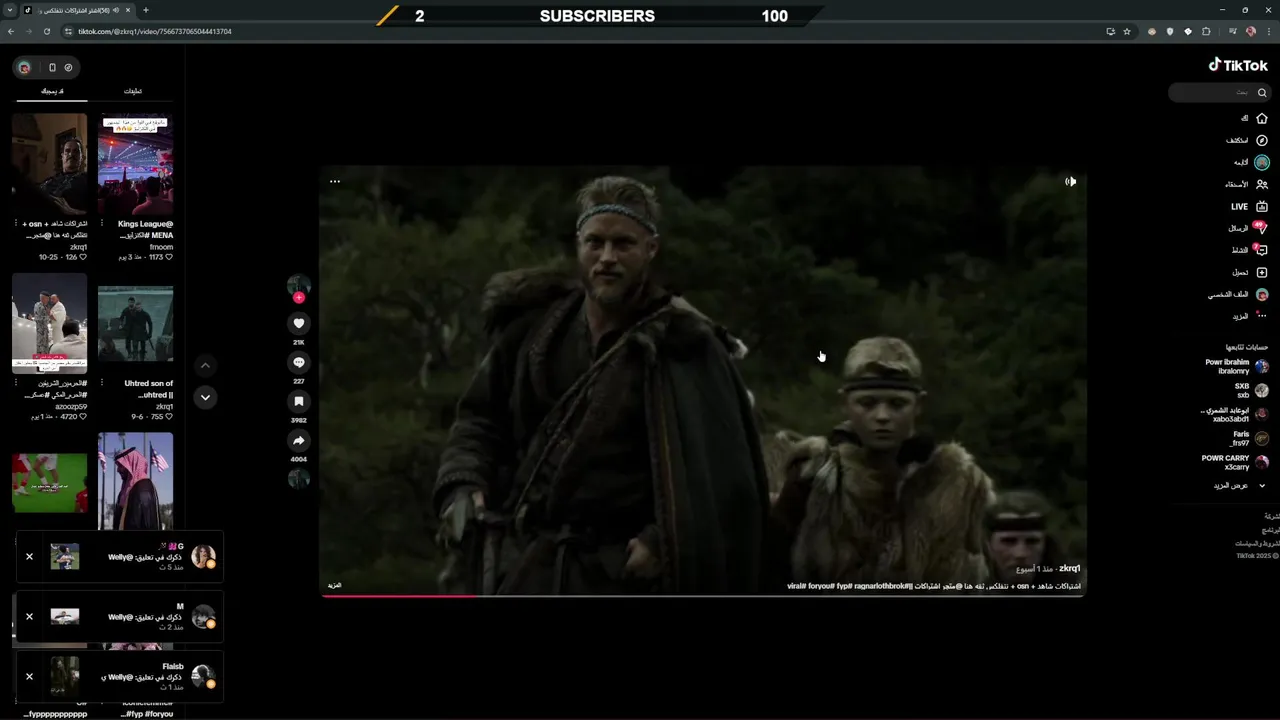The height and width of the screenshot is (720, 1280).
Task: Toggle video mute speaker icon
Action: pos(1070,181)
